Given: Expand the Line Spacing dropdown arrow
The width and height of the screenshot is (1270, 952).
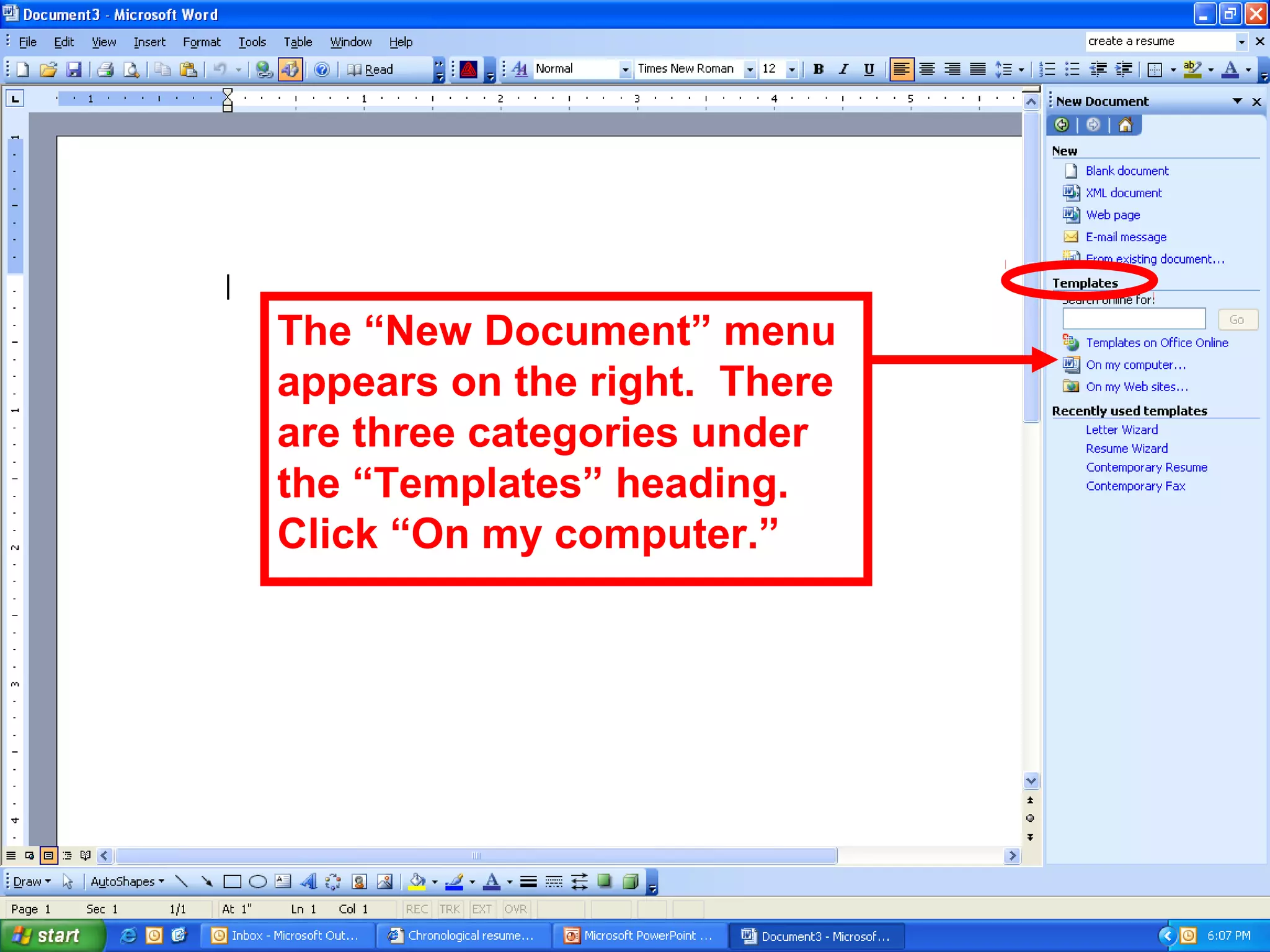Looking at the screenshot, I should [x=1021, y=69].
